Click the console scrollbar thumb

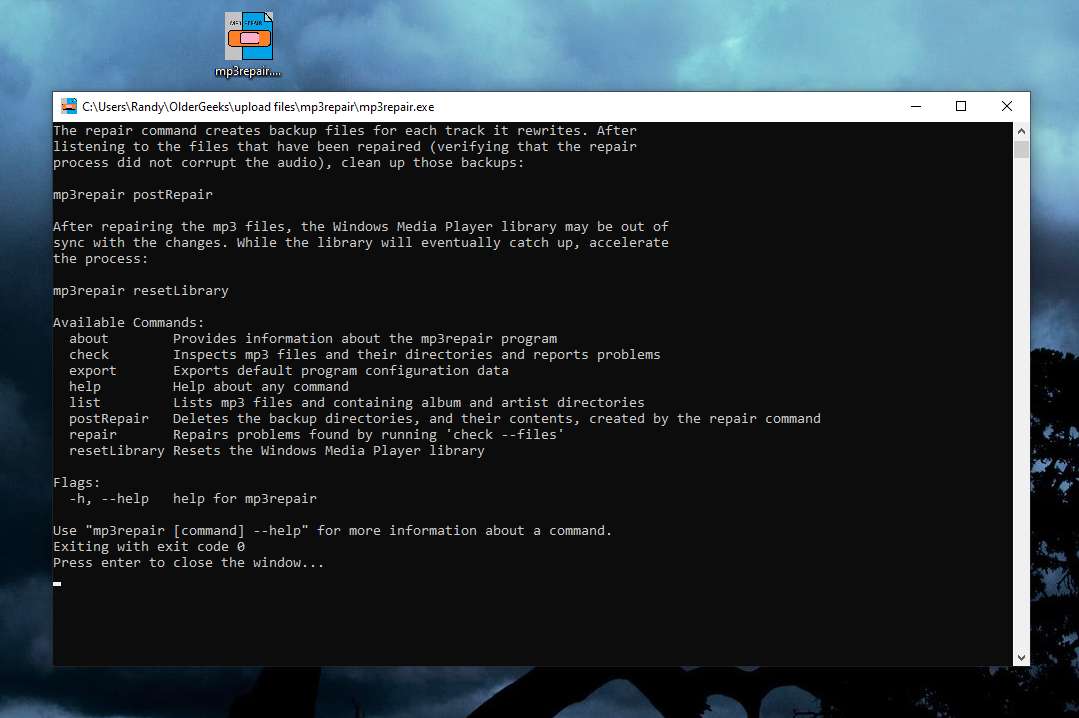tap(1021, 150)
